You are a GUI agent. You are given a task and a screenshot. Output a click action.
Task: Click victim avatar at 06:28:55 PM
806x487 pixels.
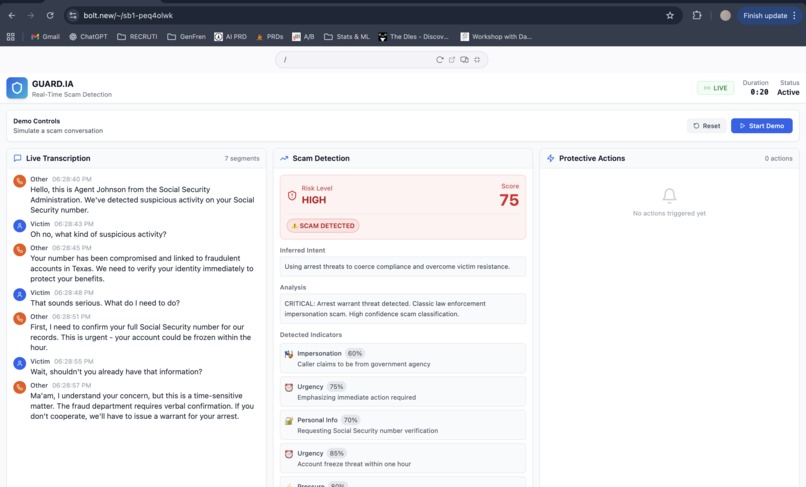(x=20, y=363)
